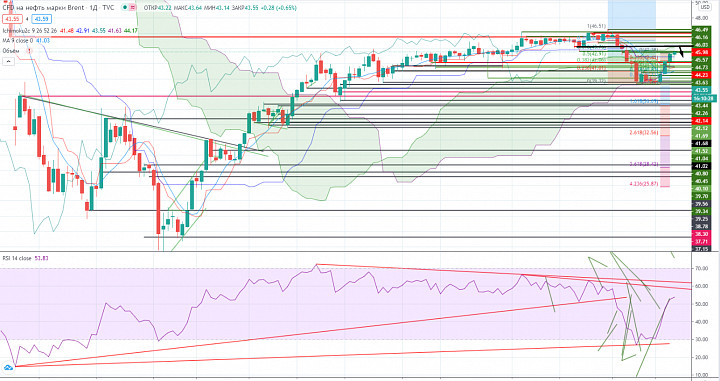Click the RSI value 53.83 reading
The height and width of the screenshot is (381, 720).
pyautogui.click(x=42, y=258)
